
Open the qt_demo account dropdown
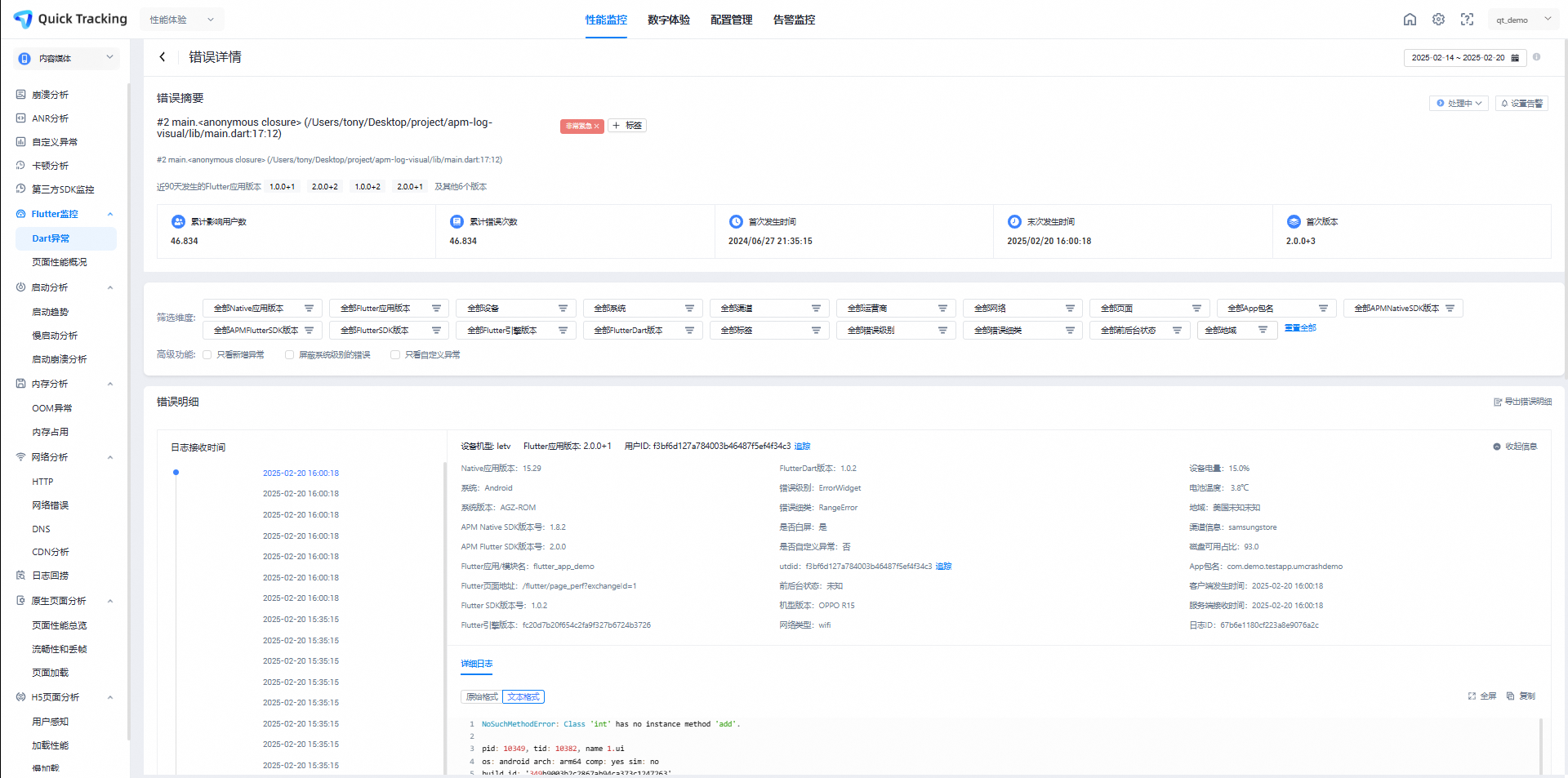point(1524,20)
